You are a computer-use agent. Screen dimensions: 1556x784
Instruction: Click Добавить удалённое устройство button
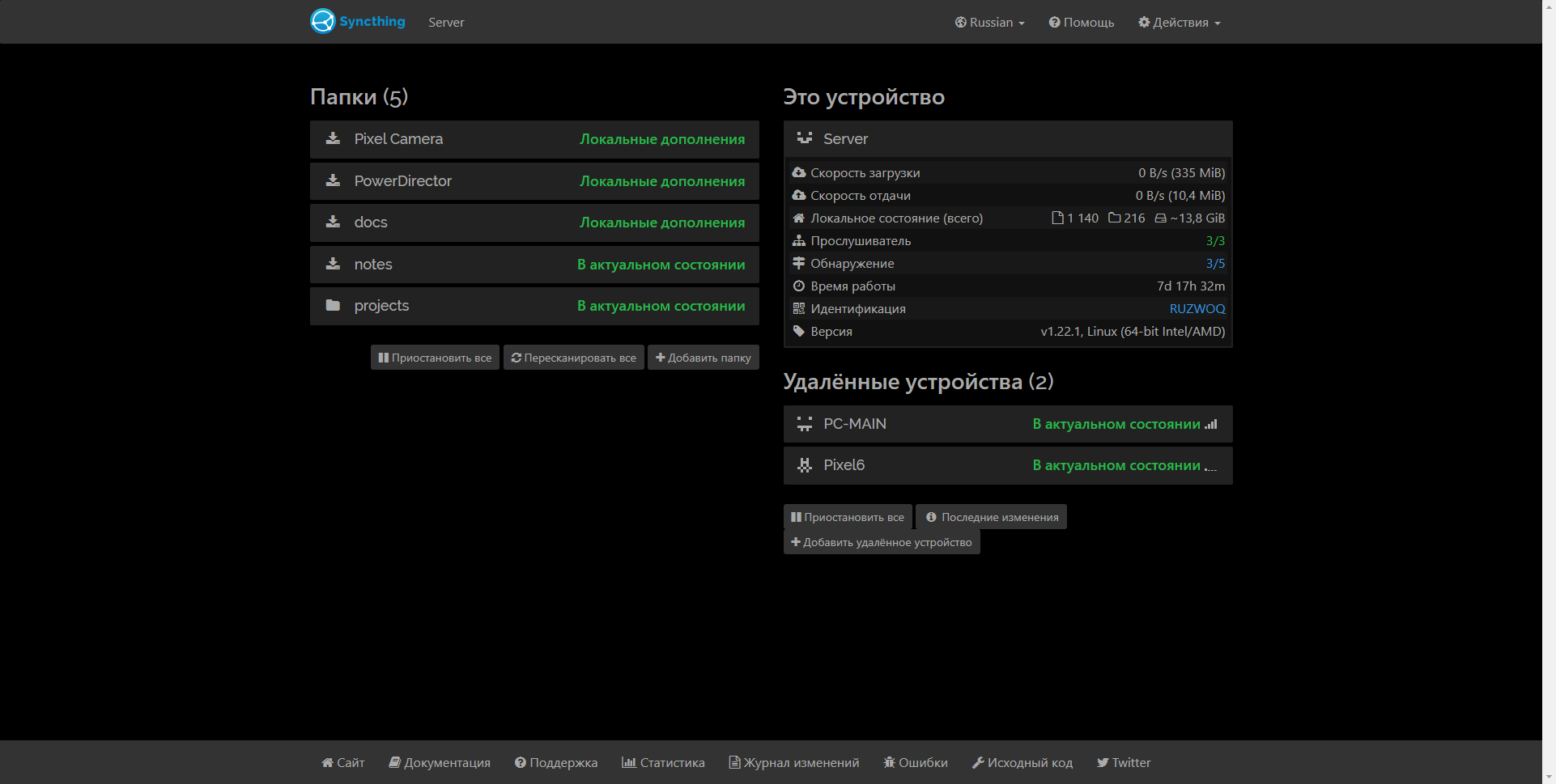[x=882, y=542]
